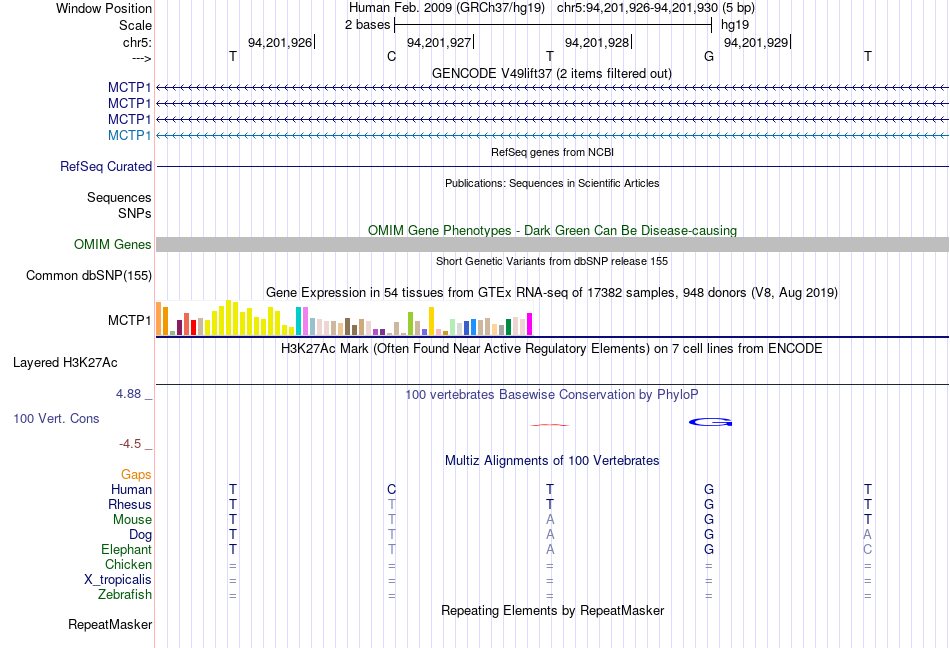The width and height of the screenshot is (950, 648).
Task: Click the gray OMIM Genes bar
Action: pos(552,244)
